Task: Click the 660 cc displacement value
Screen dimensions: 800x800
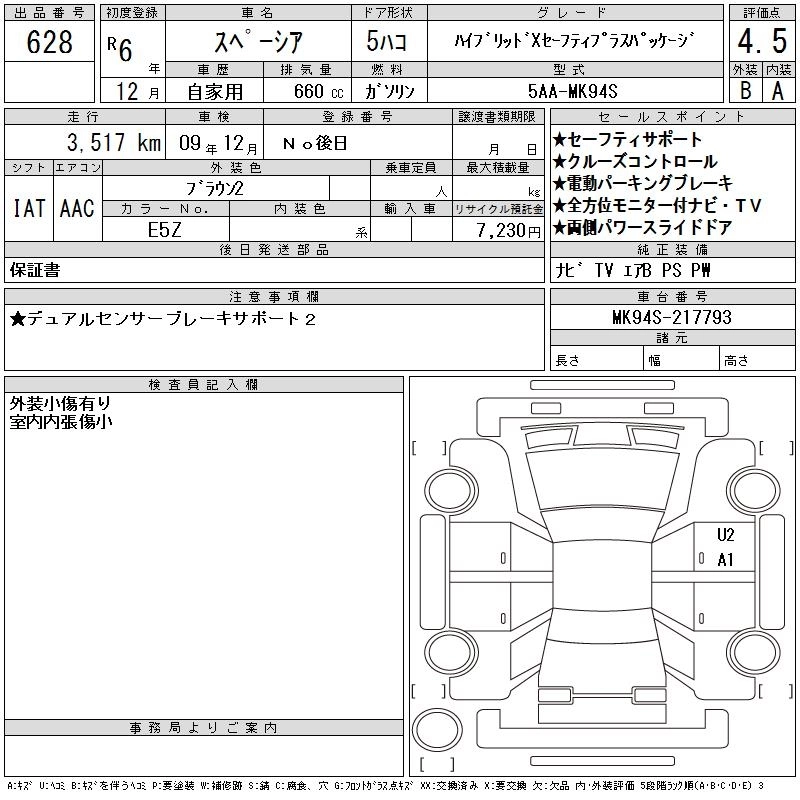Action: (318, 91)
